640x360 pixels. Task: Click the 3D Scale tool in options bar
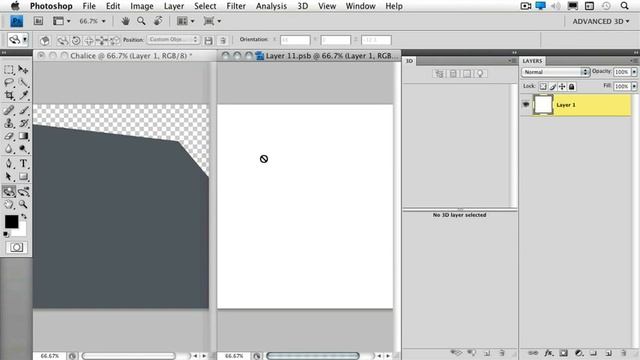point(116,40)
